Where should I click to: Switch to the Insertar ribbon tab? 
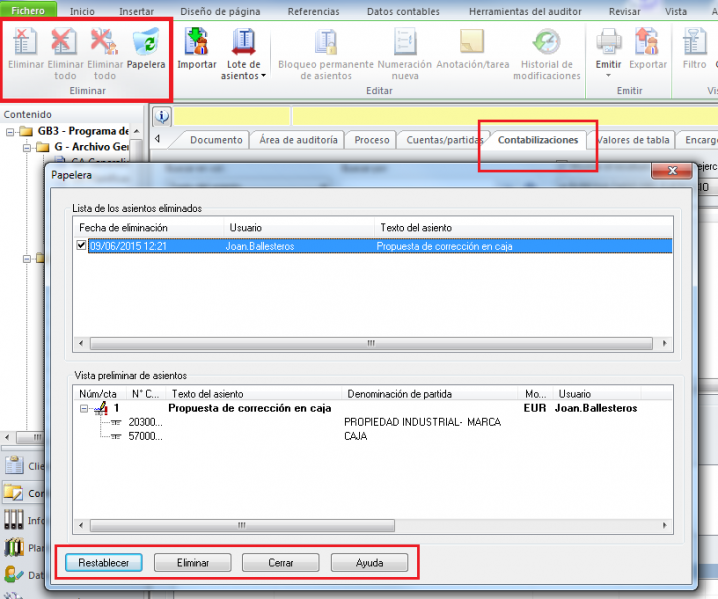click(x=136, y=11)
